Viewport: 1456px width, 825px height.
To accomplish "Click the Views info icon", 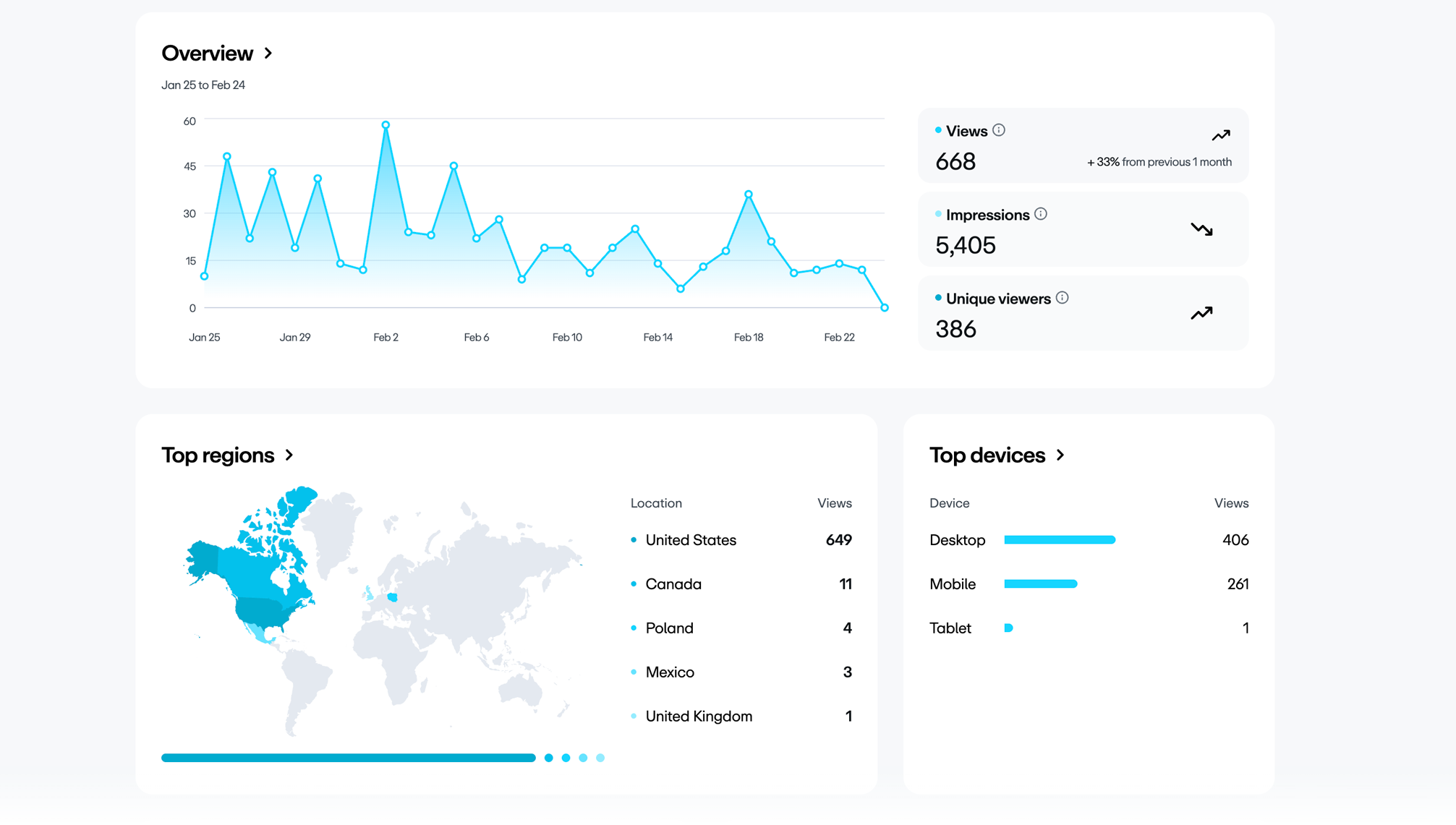I will pos(998,130).
